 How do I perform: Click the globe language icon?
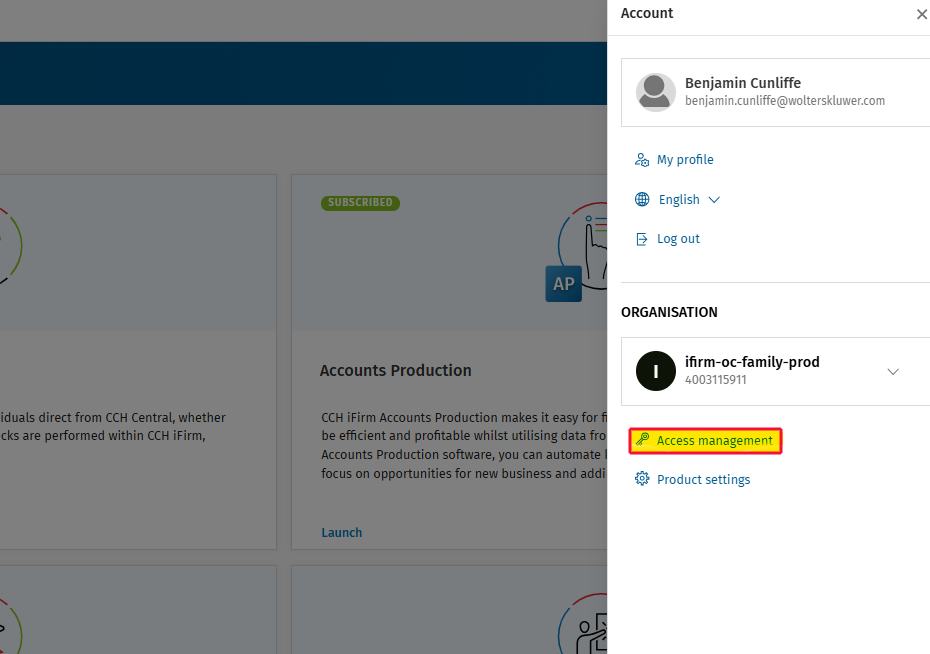[642, 199]
